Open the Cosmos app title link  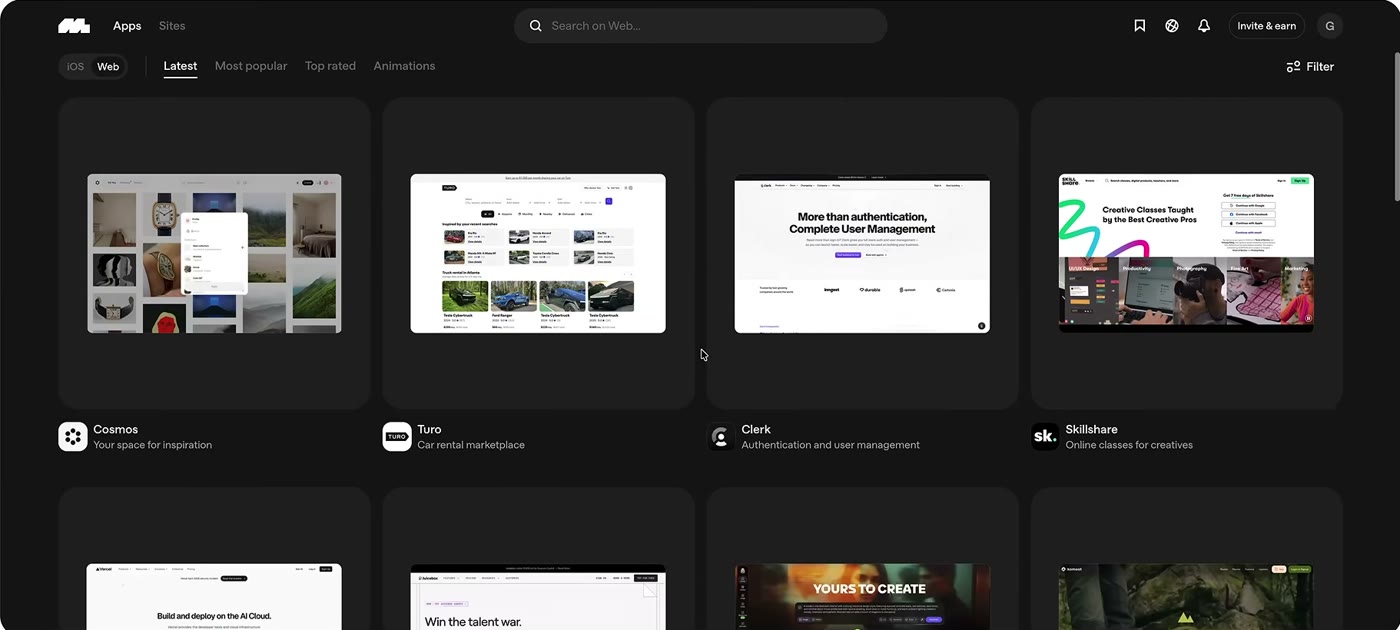[116, 429]
